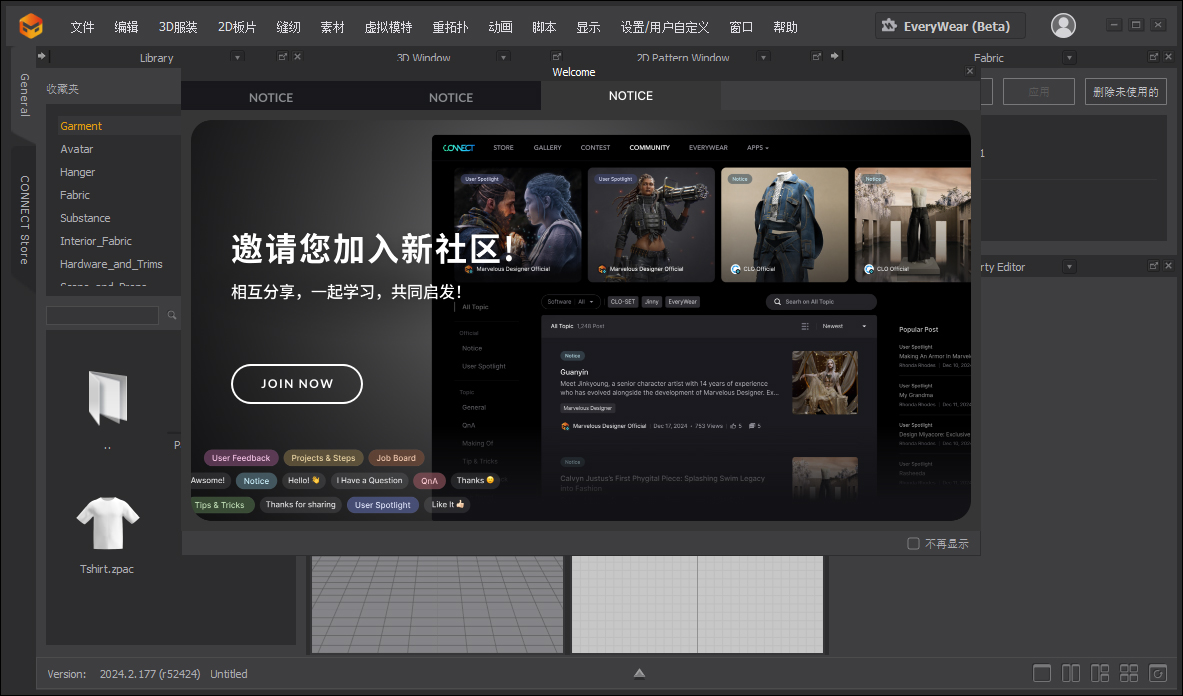
Task: Click the search magnifier icon in Library panel
Action: point(171,314)
